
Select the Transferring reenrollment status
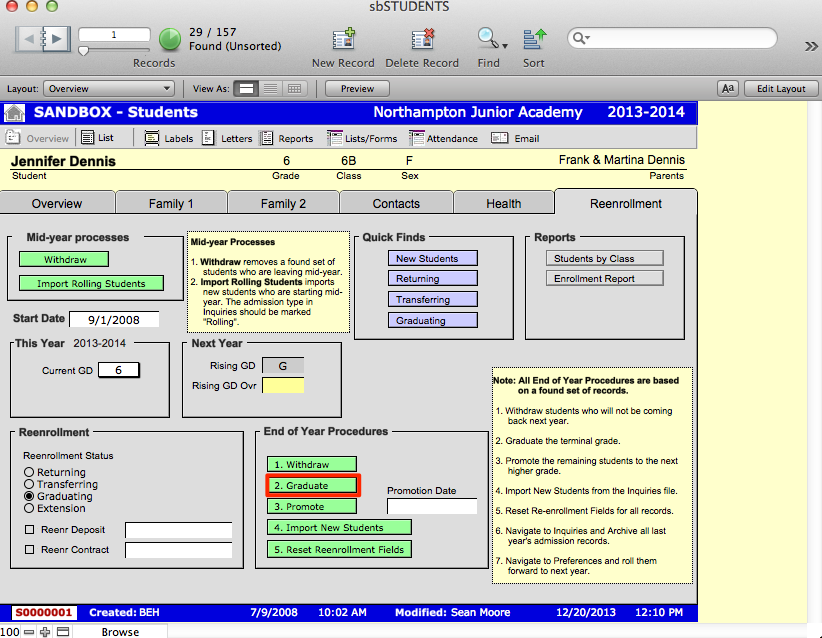point(30,484)
